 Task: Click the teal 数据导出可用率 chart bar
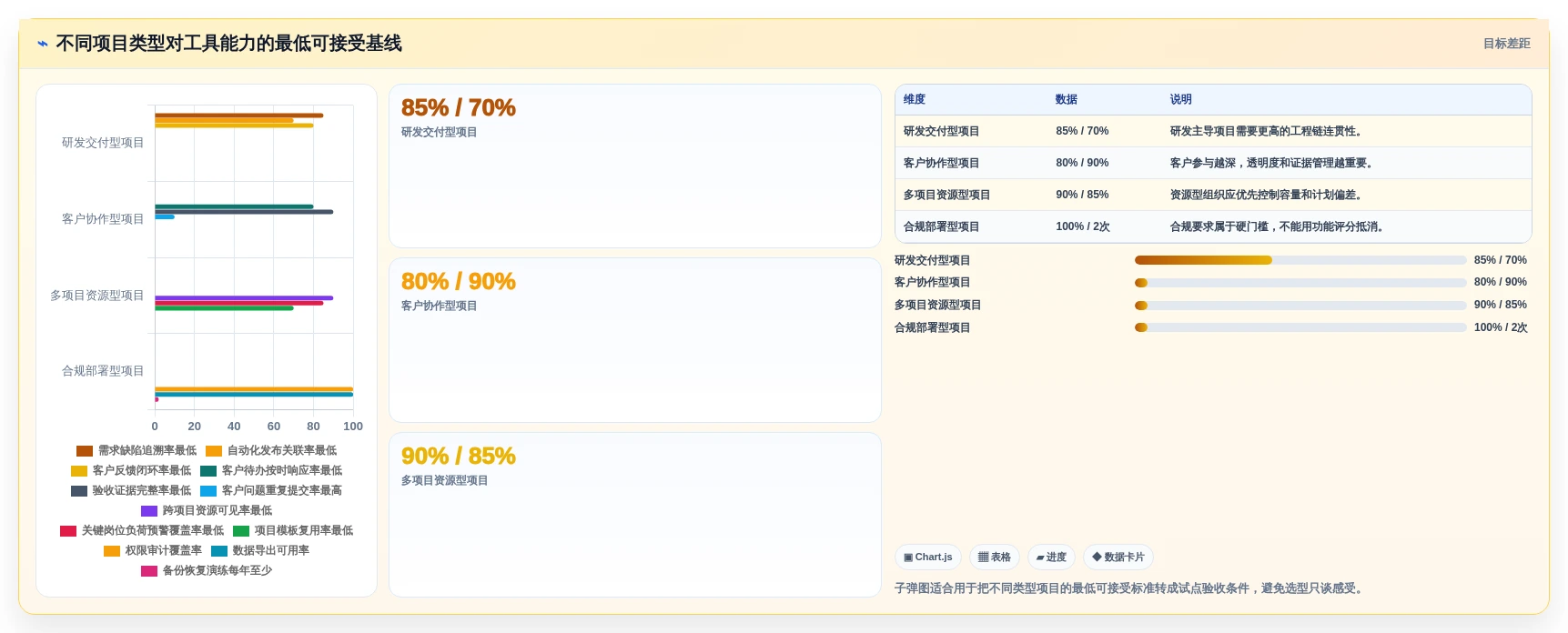point(254,395)
